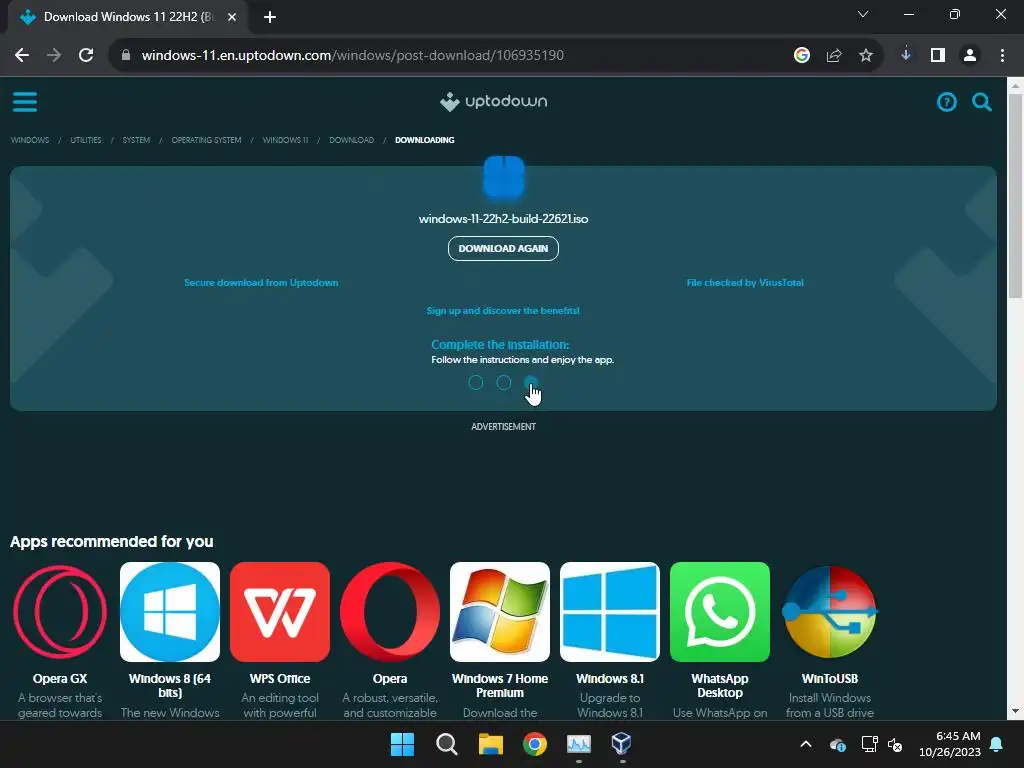Open the WPS Office app icon

[280, 612]
